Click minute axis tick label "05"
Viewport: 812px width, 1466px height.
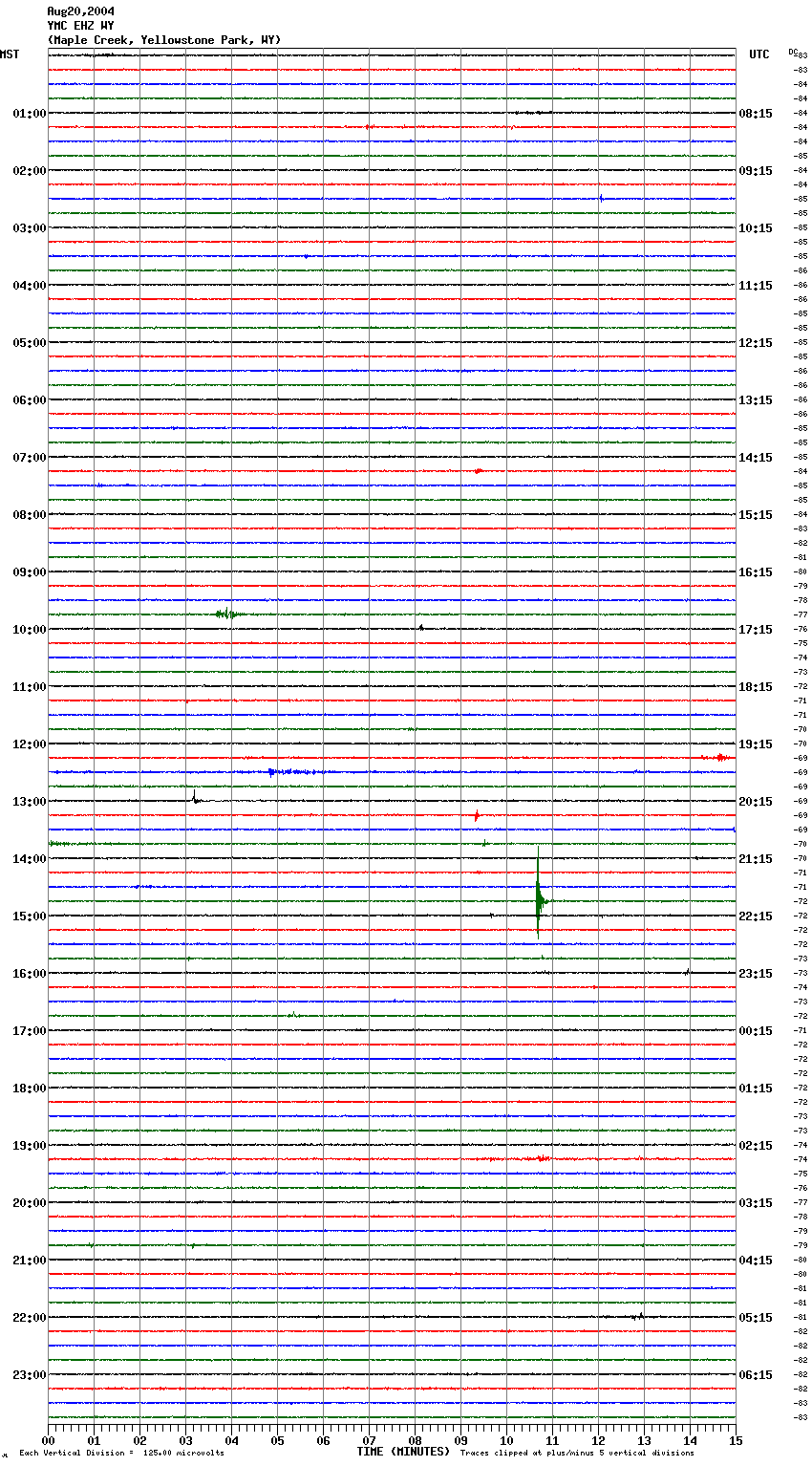277,1440
